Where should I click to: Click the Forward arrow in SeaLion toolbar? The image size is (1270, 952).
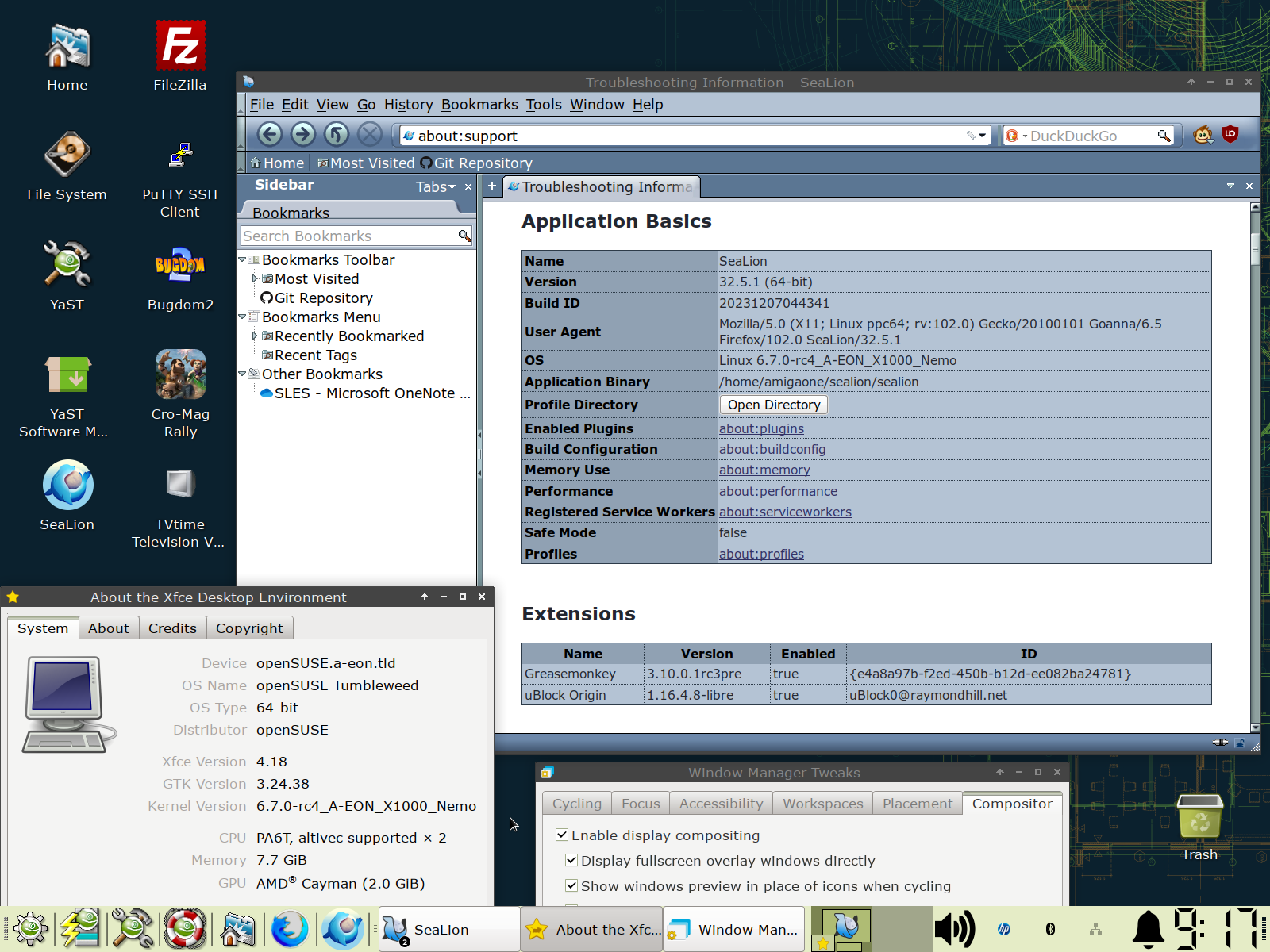click(x=303, y=135)
